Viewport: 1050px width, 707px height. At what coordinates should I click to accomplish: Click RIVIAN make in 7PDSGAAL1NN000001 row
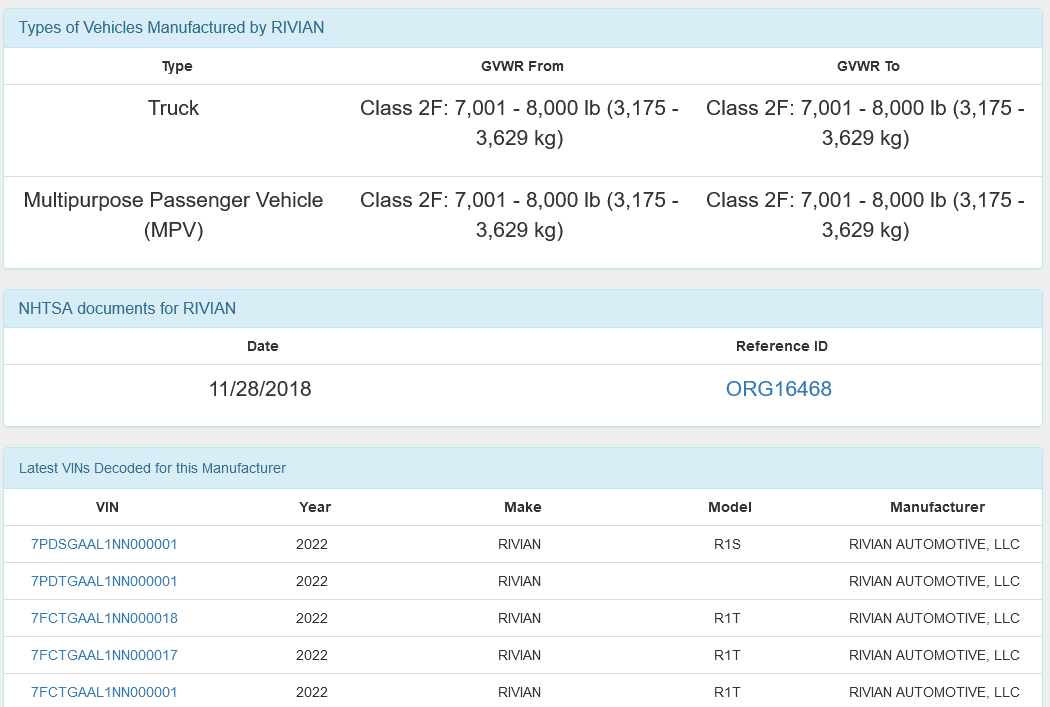point(520,544)
